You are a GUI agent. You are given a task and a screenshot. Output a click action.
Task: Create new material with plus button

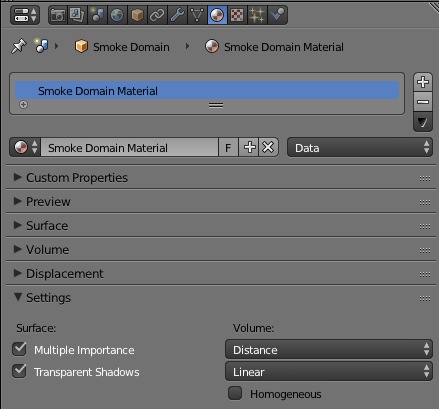(249, 147)
